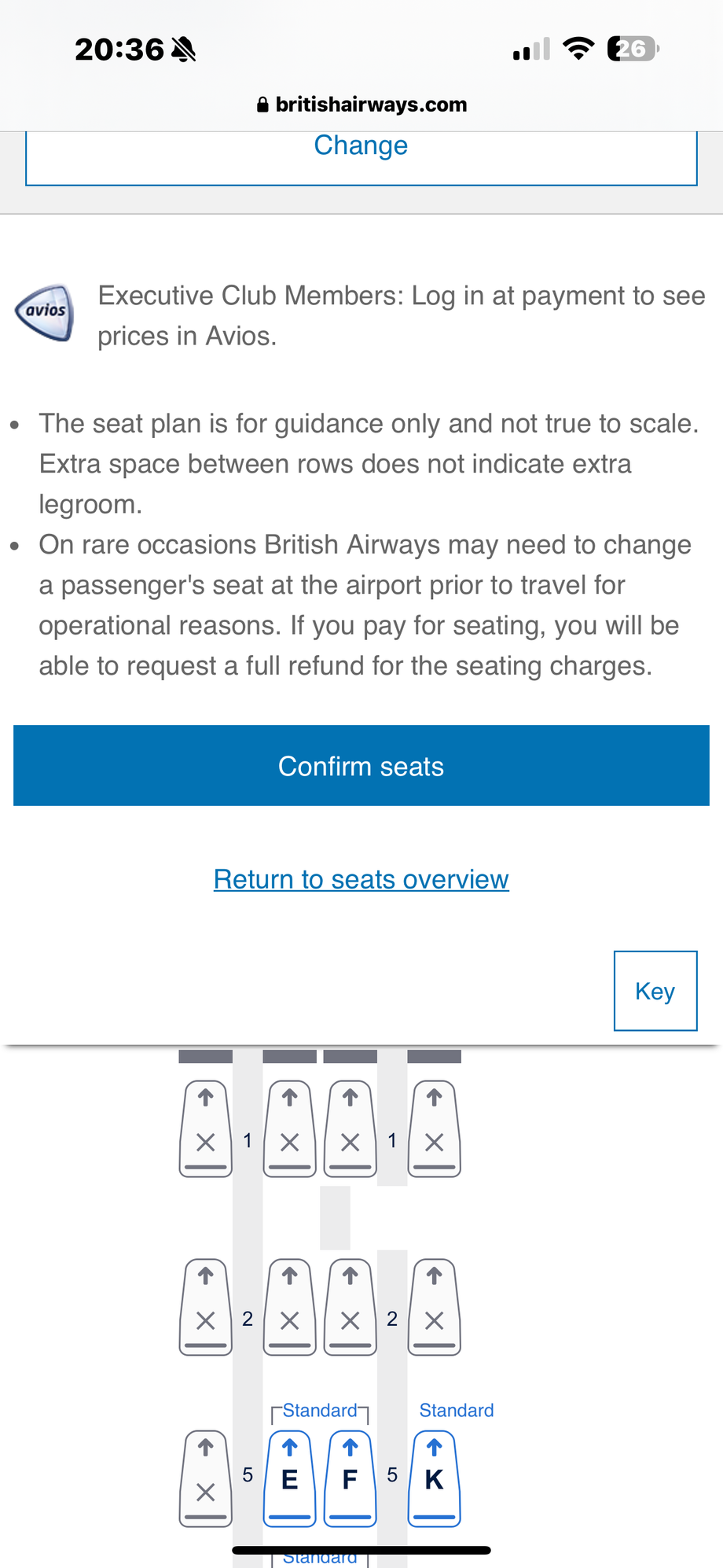Select available seat 5K
Viewport: 723px width, 1568px height.
pos(434,1478)
